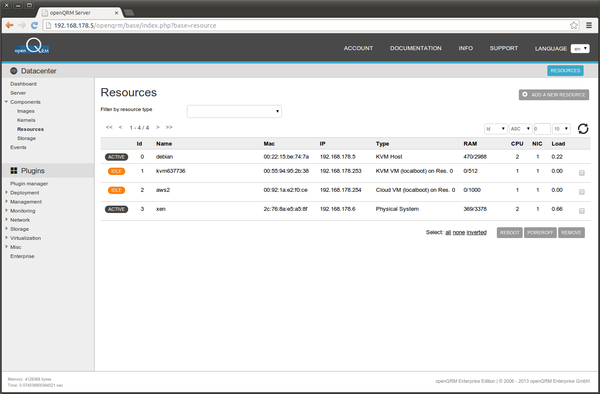Expand the Virtualization plugin section
Viewport: 600px width, 394px height.
[6, 238]
